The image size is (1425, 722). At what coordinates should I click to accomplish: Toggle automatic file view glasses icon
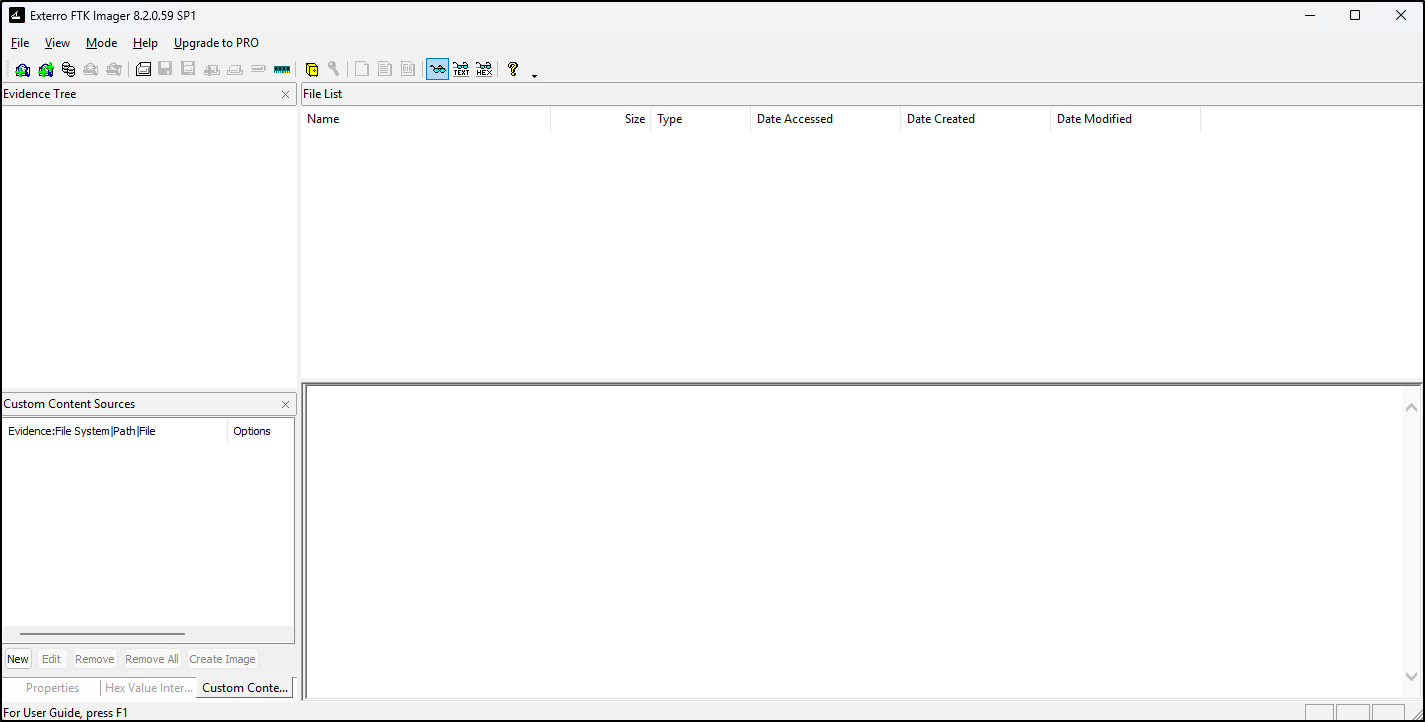(x=437, y=69)
